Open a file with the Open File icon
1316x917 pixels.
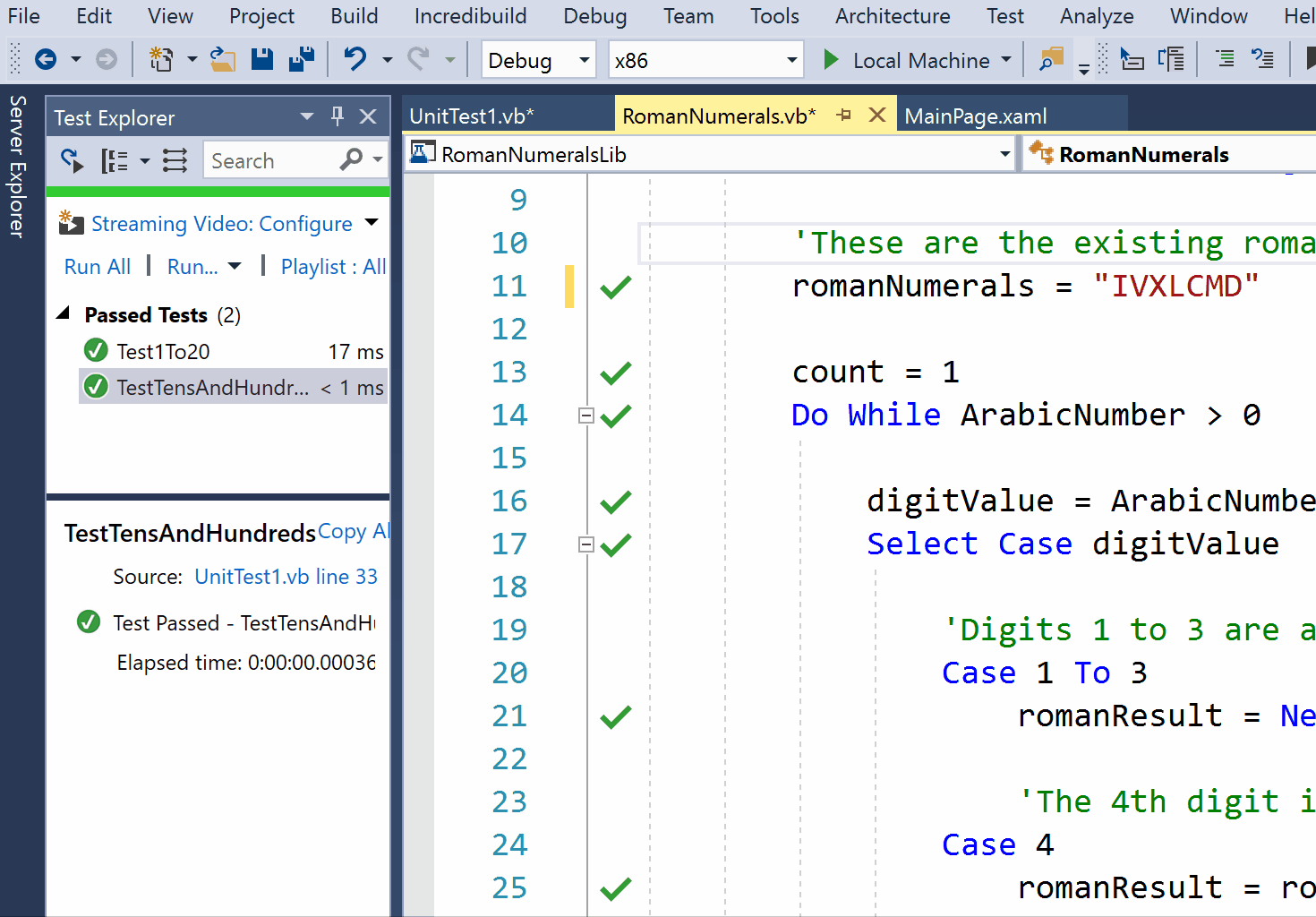click(x=222, y=59)
